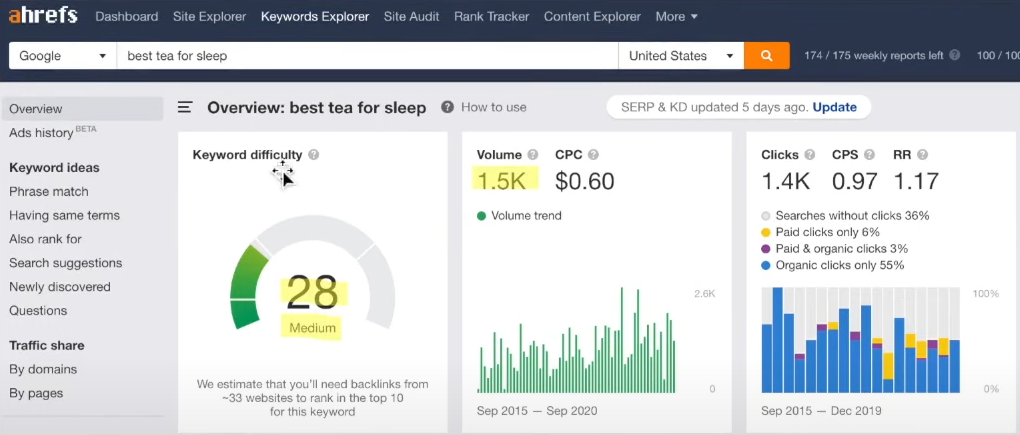The height and width of the screenshot is (435, 1020).
Task: Click the volume trend bar chart
Action: click(x=576, y=341)
